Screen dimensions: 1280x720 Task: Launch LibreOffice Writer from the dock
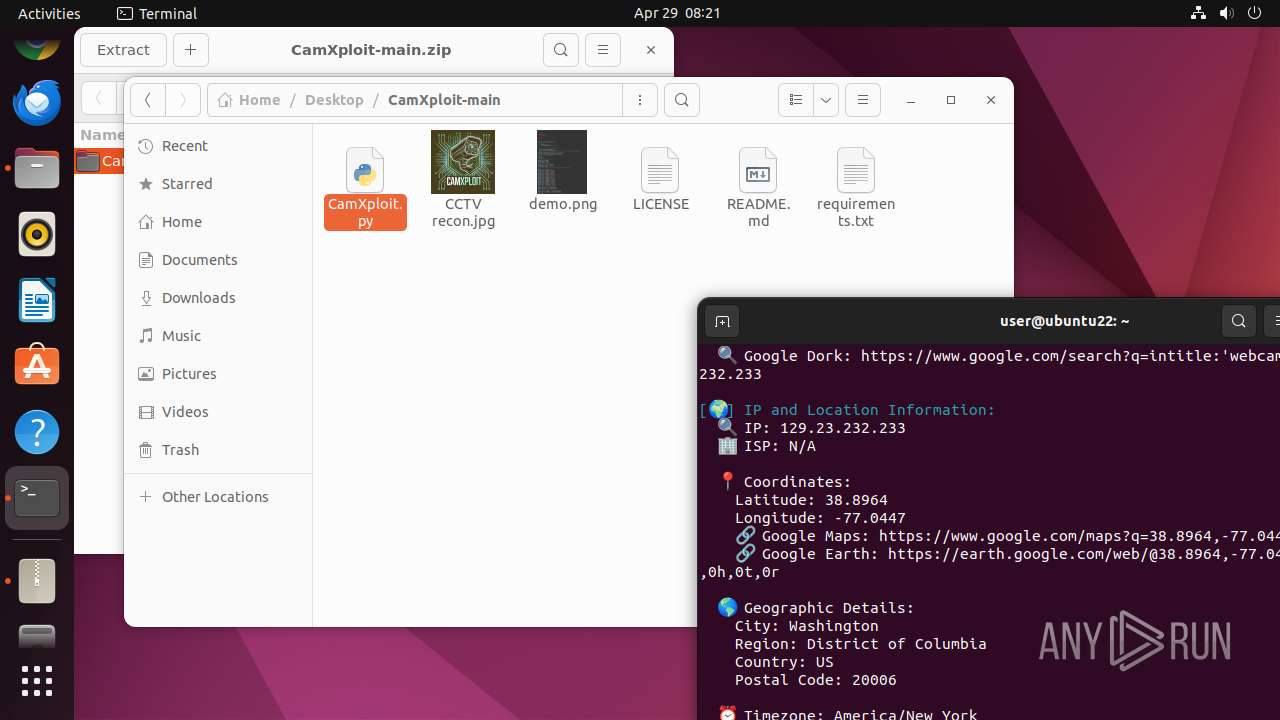pyautogui.click(x=37, y=300)
